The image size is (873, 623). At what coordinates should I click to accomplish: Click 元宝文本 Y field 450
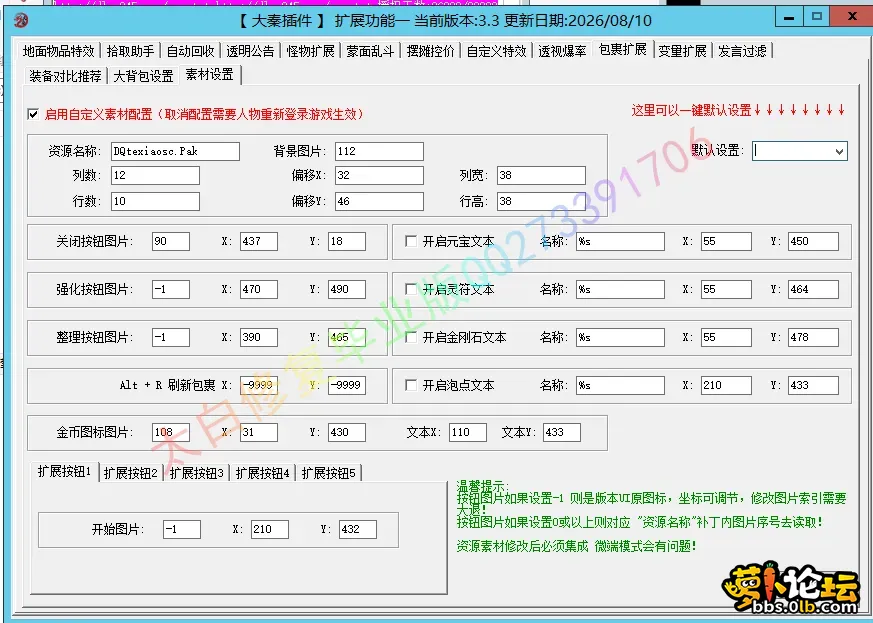(x=813, y=241)
